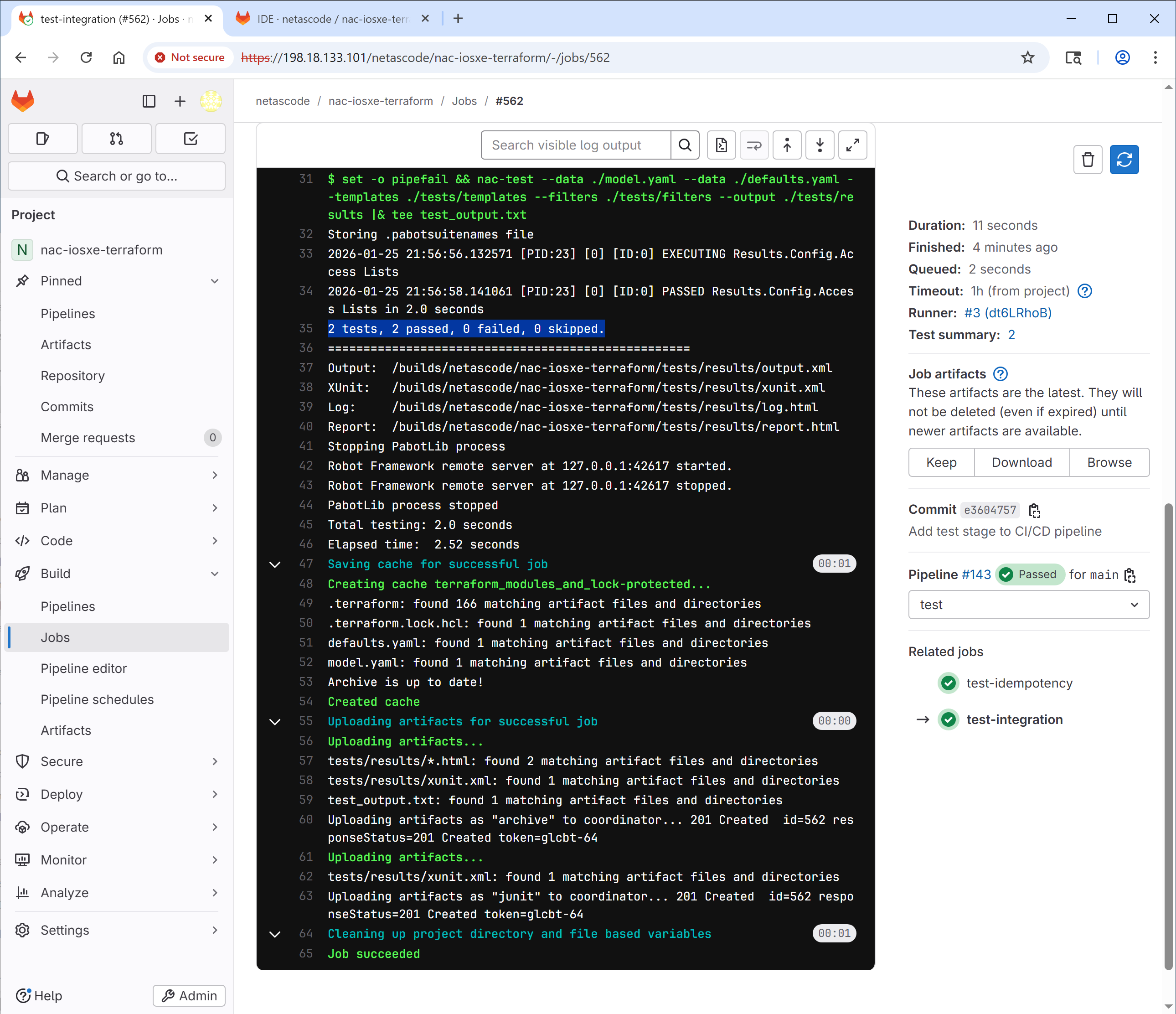The height and width of the screenshot is (1014, 1176).
Task: Click the scroll to top arrow icon
Action: point(787,145)
